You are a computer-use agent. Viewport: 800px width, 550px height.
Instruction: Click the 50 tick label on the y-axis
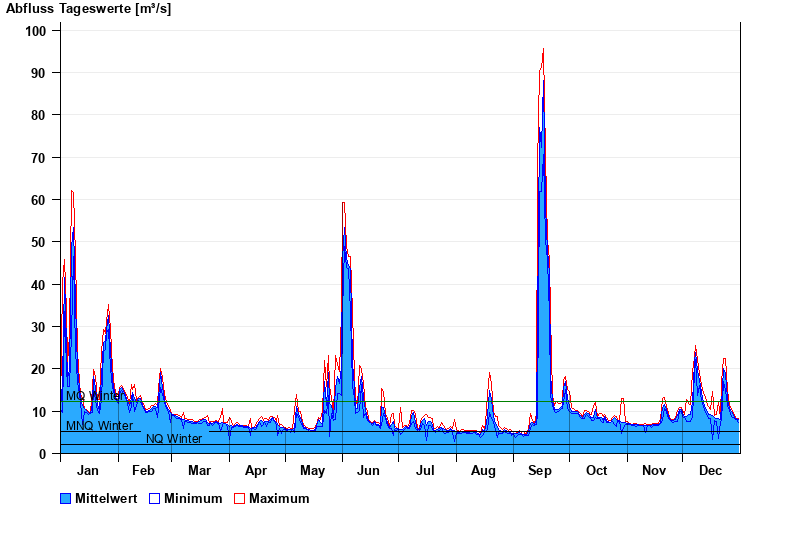(39, 242)
